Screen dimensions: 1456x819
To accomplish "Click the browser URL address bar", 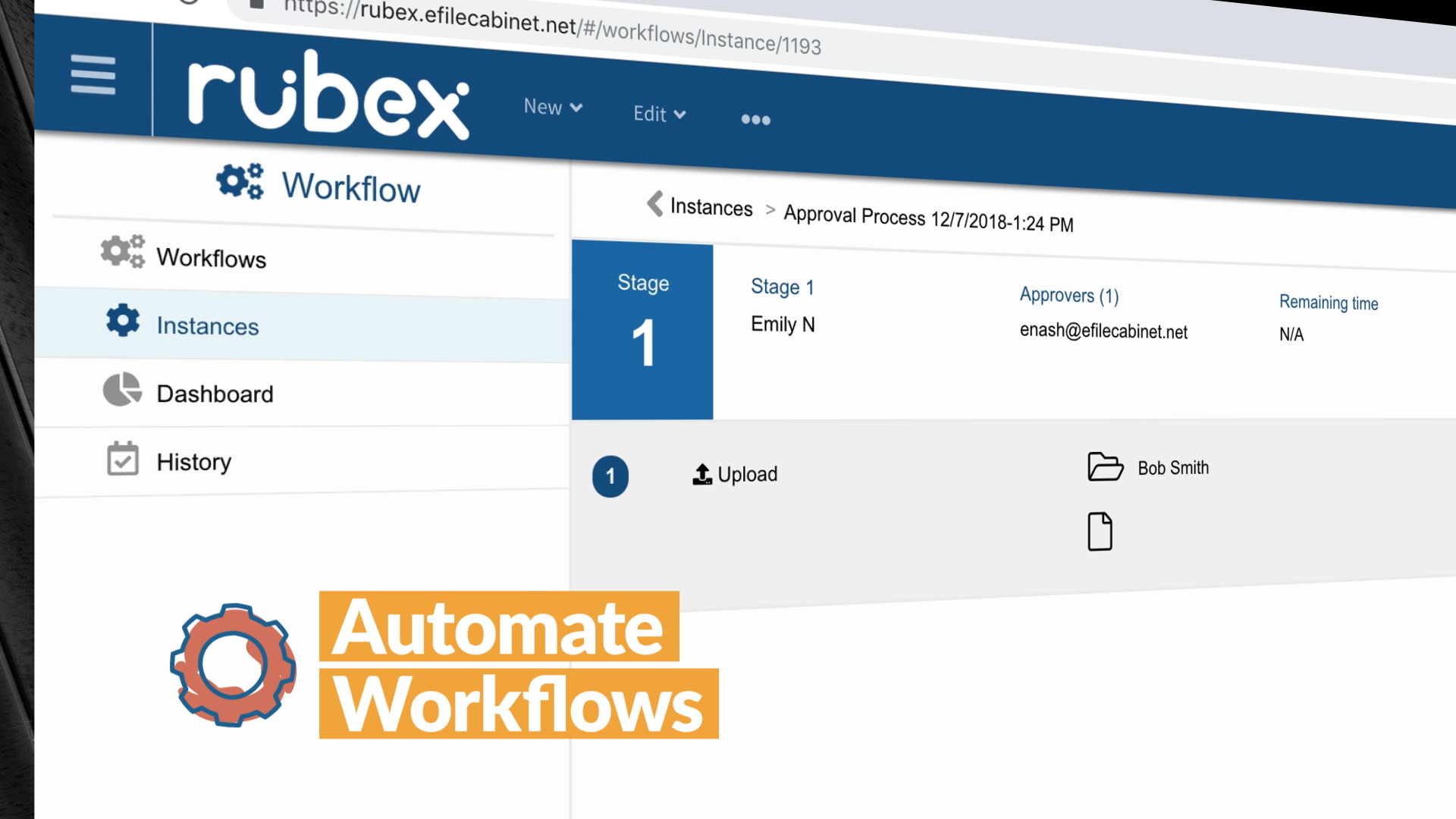I will coord(552,24).
